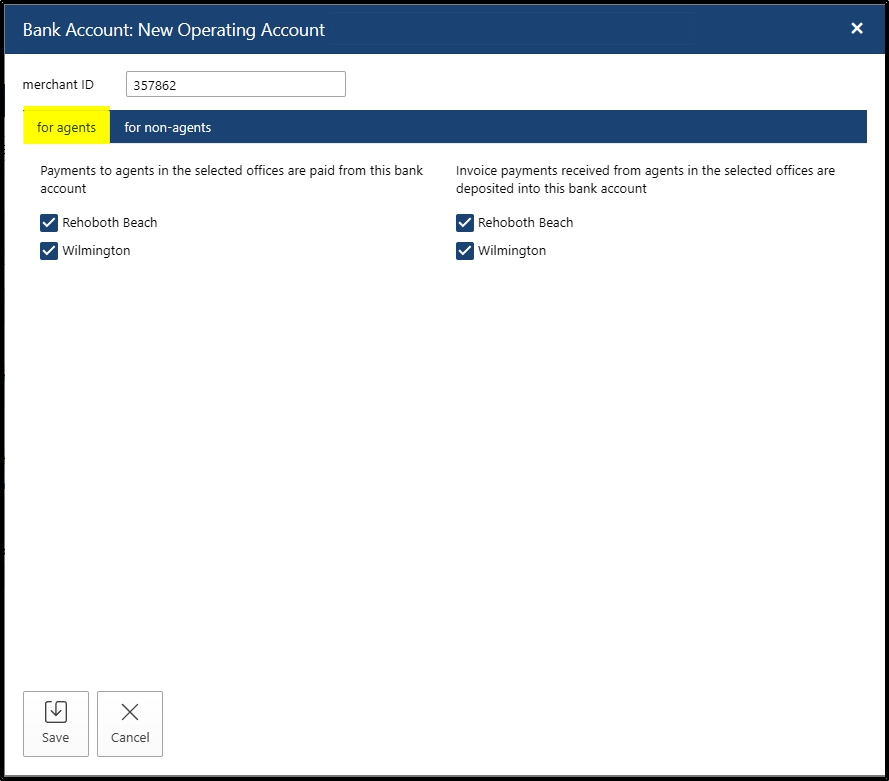
Task: Click the Bank Account dialog title bar text
Action: pos(174,30)
